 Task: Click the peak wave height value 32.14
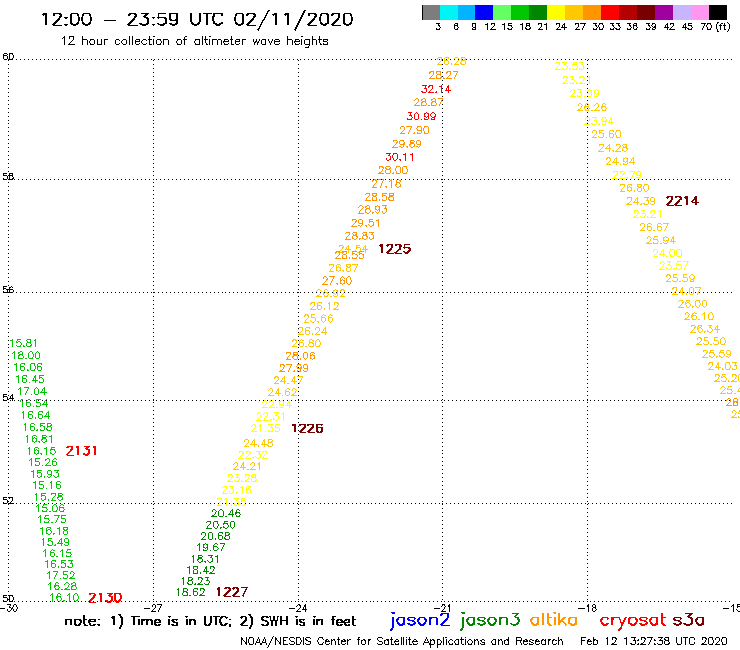pos(436,89)
